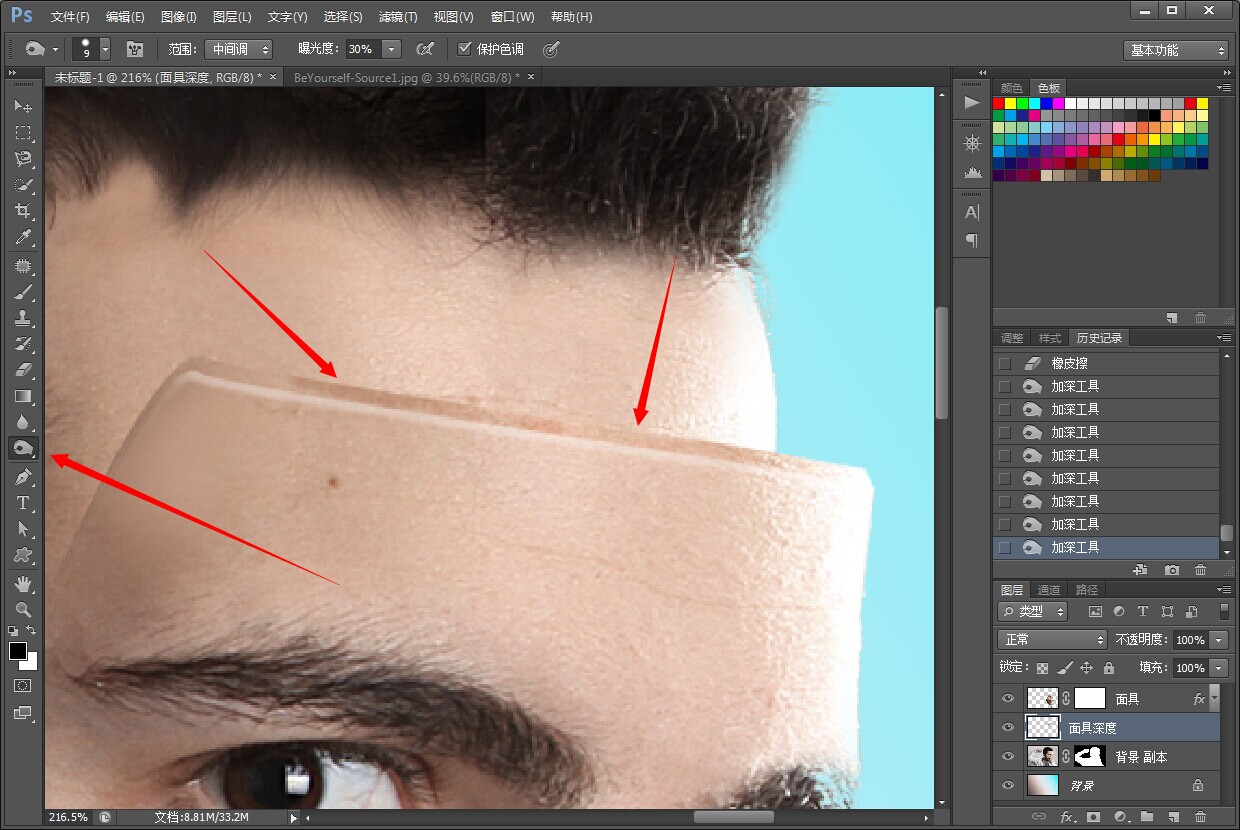The image size is (1240, 830).
Task: Click the 曝光度 30% input field
Action: (364, 49)
